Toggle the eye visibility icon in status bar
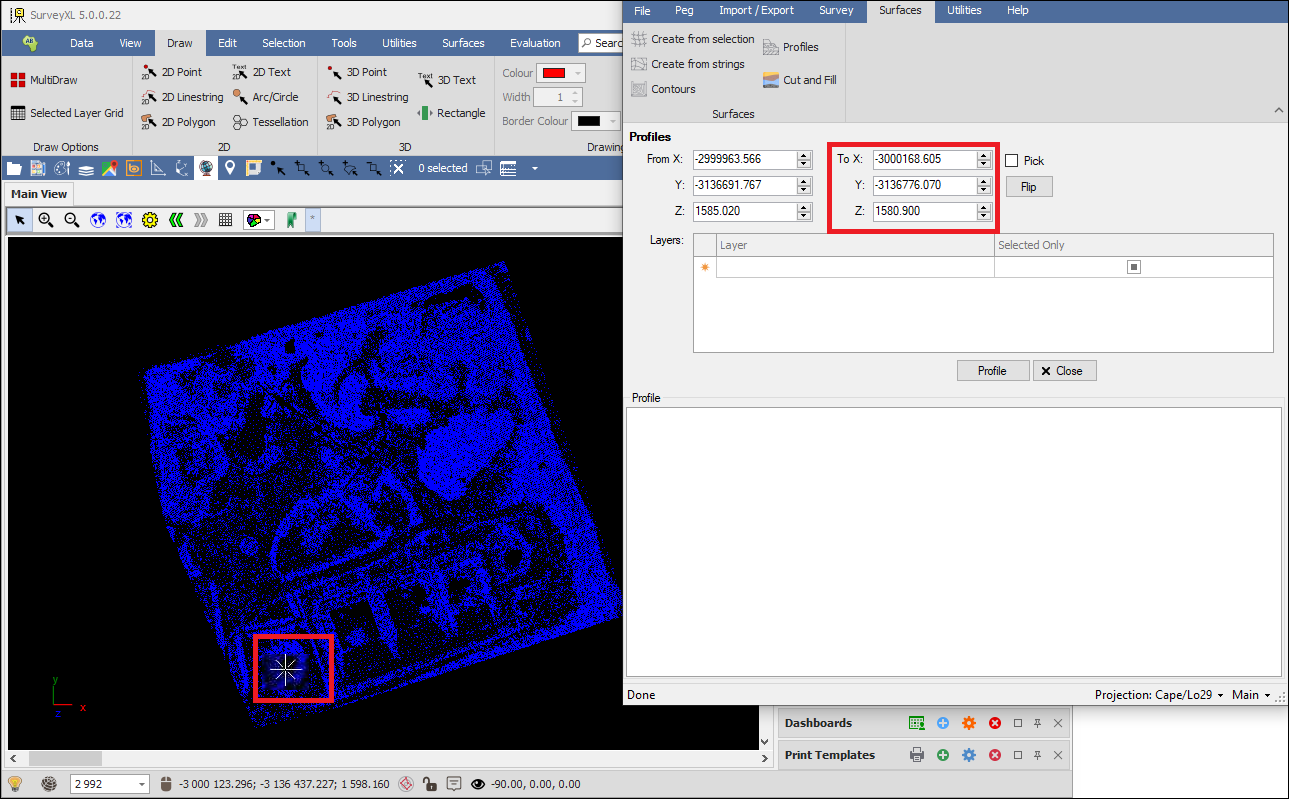 [478, 784]
